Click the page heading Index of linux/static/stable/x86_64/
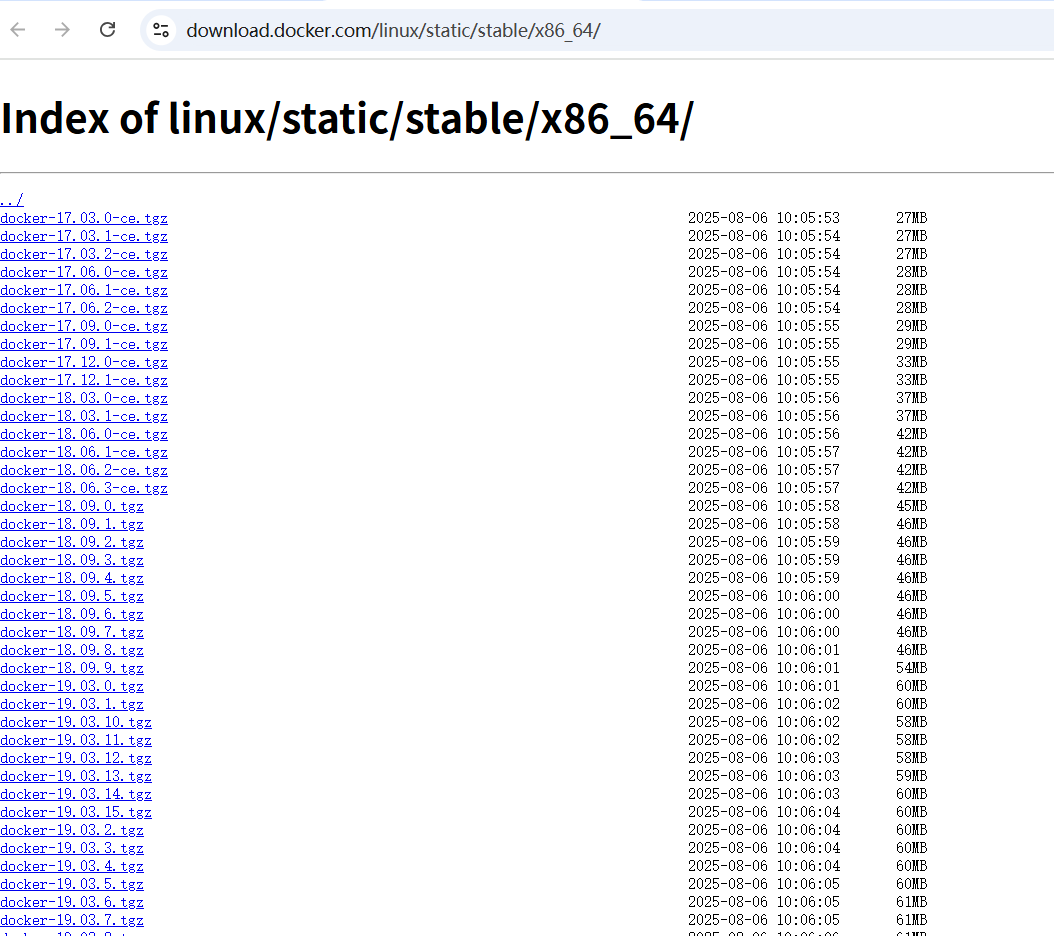 [x=347, y=120]
